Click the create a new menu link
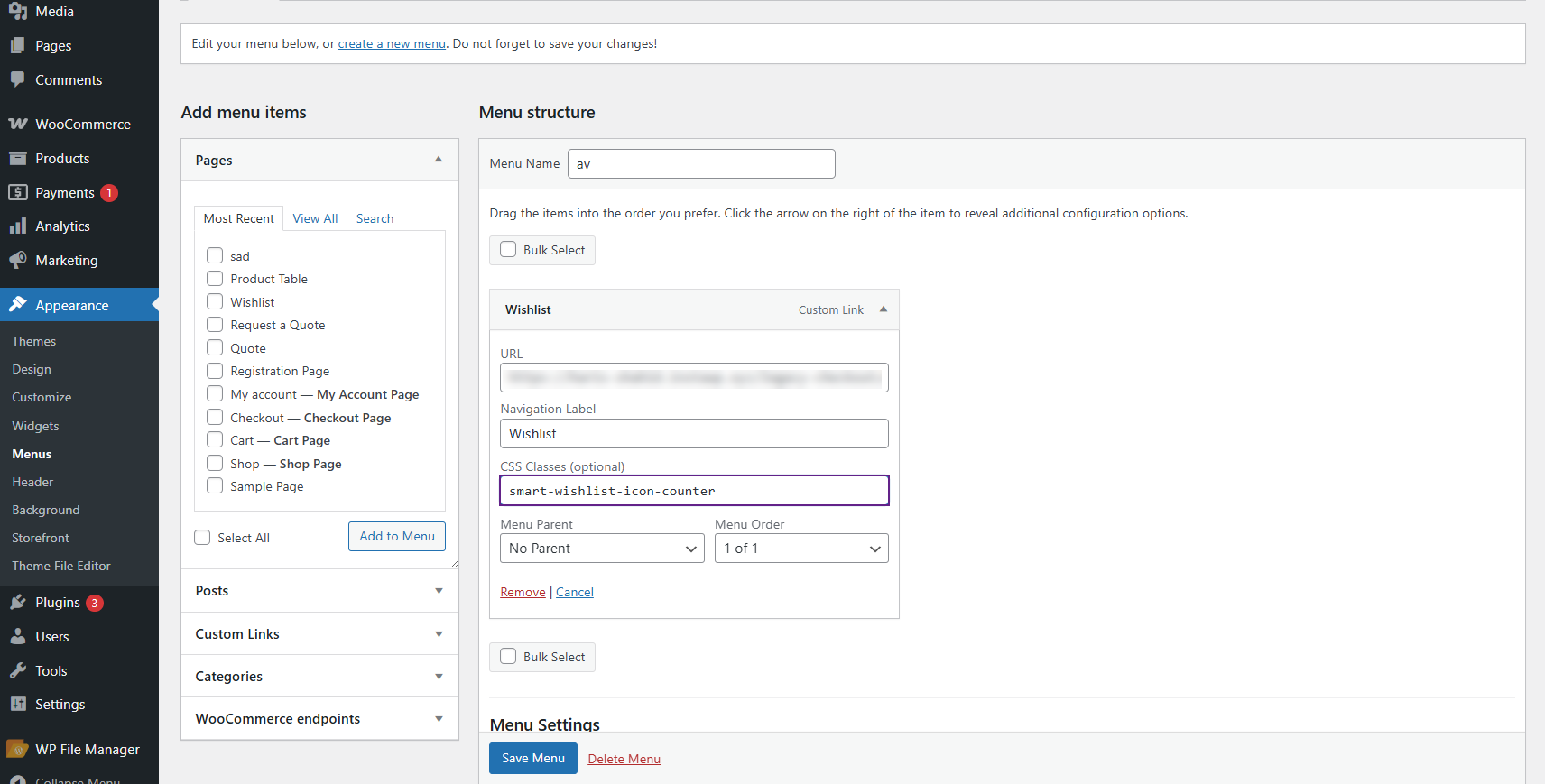 click(392, 44)
